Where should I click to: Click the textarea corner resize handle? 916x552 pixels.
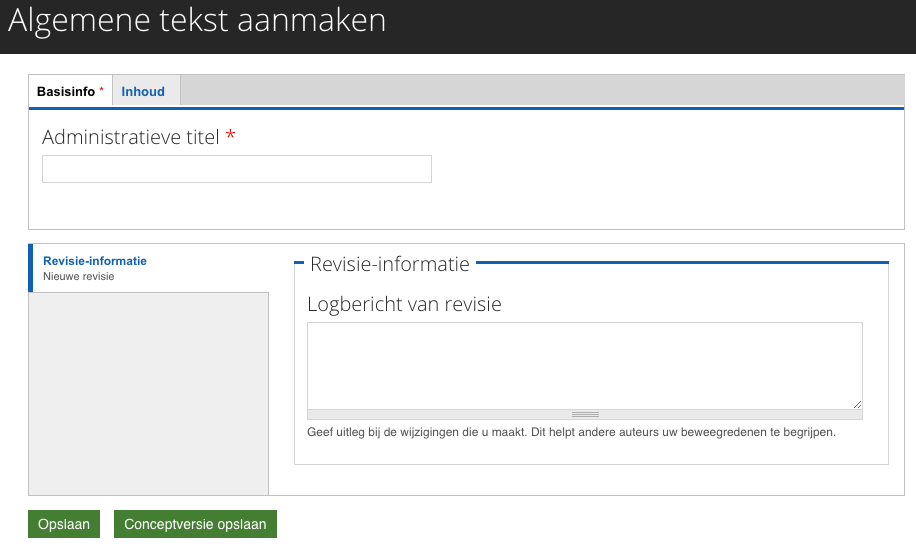857,404
